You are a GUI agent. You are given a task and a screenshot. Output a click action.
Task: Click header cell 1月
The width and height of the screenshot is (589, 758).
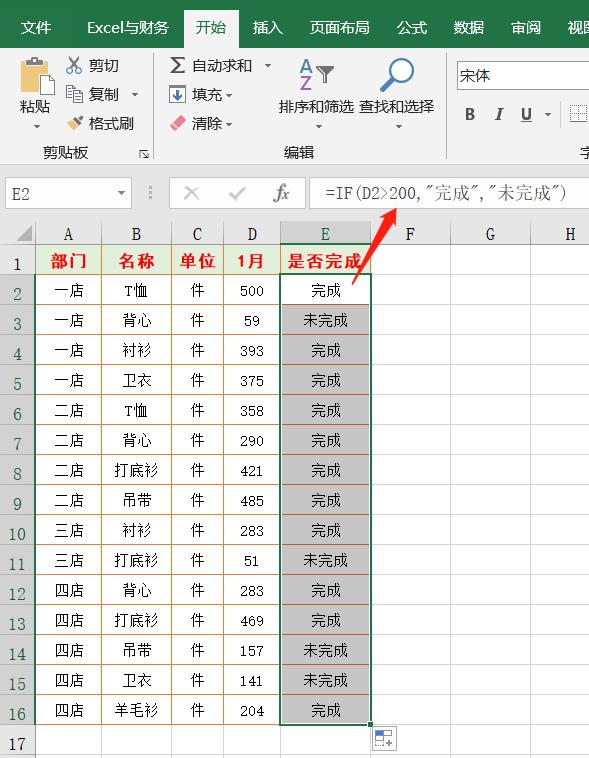[x=252, y=261]
